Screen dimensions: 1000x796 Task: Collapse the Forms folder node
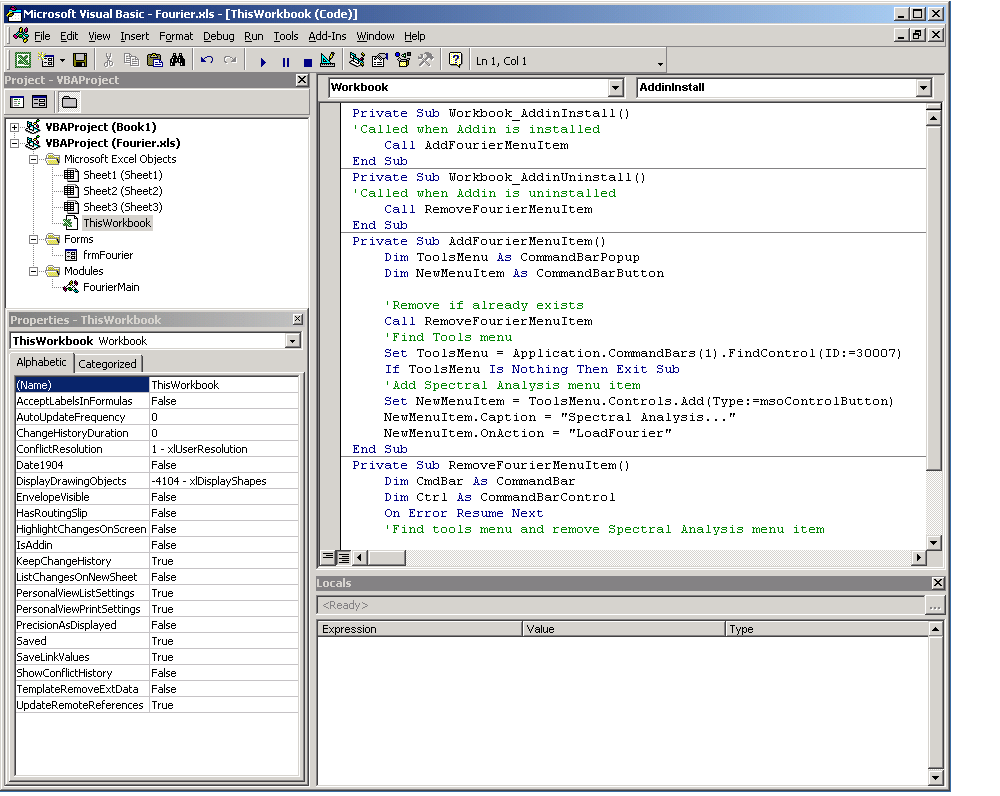tap(33, 240)
